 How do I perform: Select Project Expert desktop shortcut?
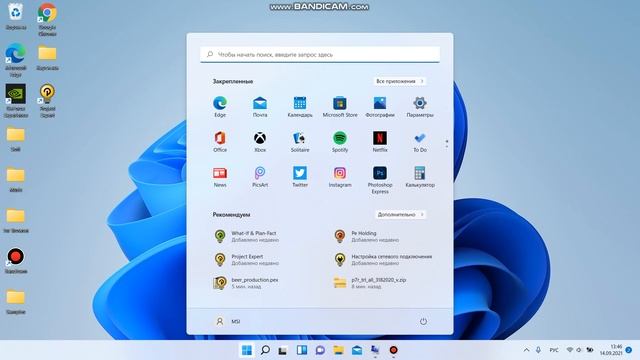pyautogui.click(x=47, y=101)
